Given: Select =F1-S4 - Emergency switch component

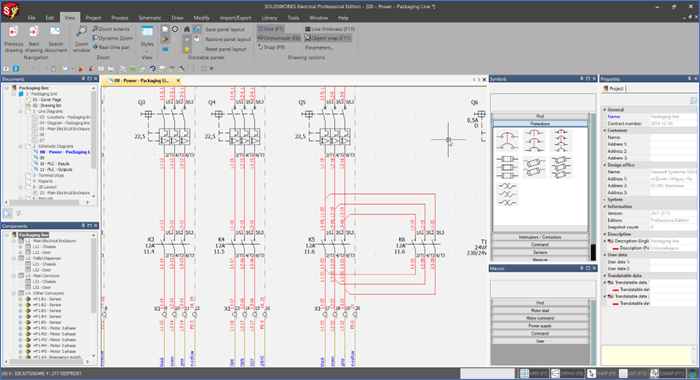Looking at the screenshot, I should (57, 357).
